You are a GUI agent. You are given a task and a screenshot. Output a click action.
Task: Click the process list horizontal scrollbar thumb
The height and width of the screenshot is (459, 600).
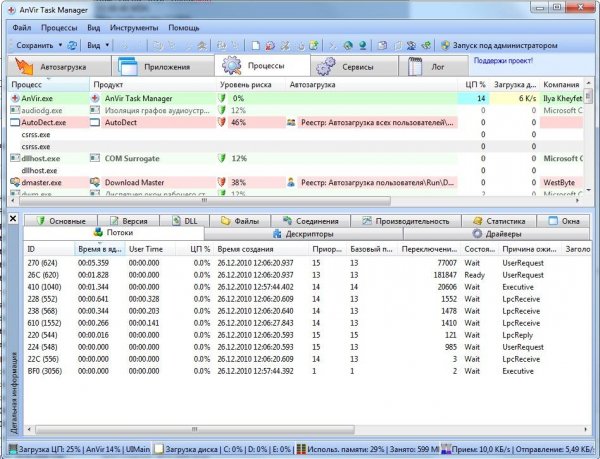205,201
